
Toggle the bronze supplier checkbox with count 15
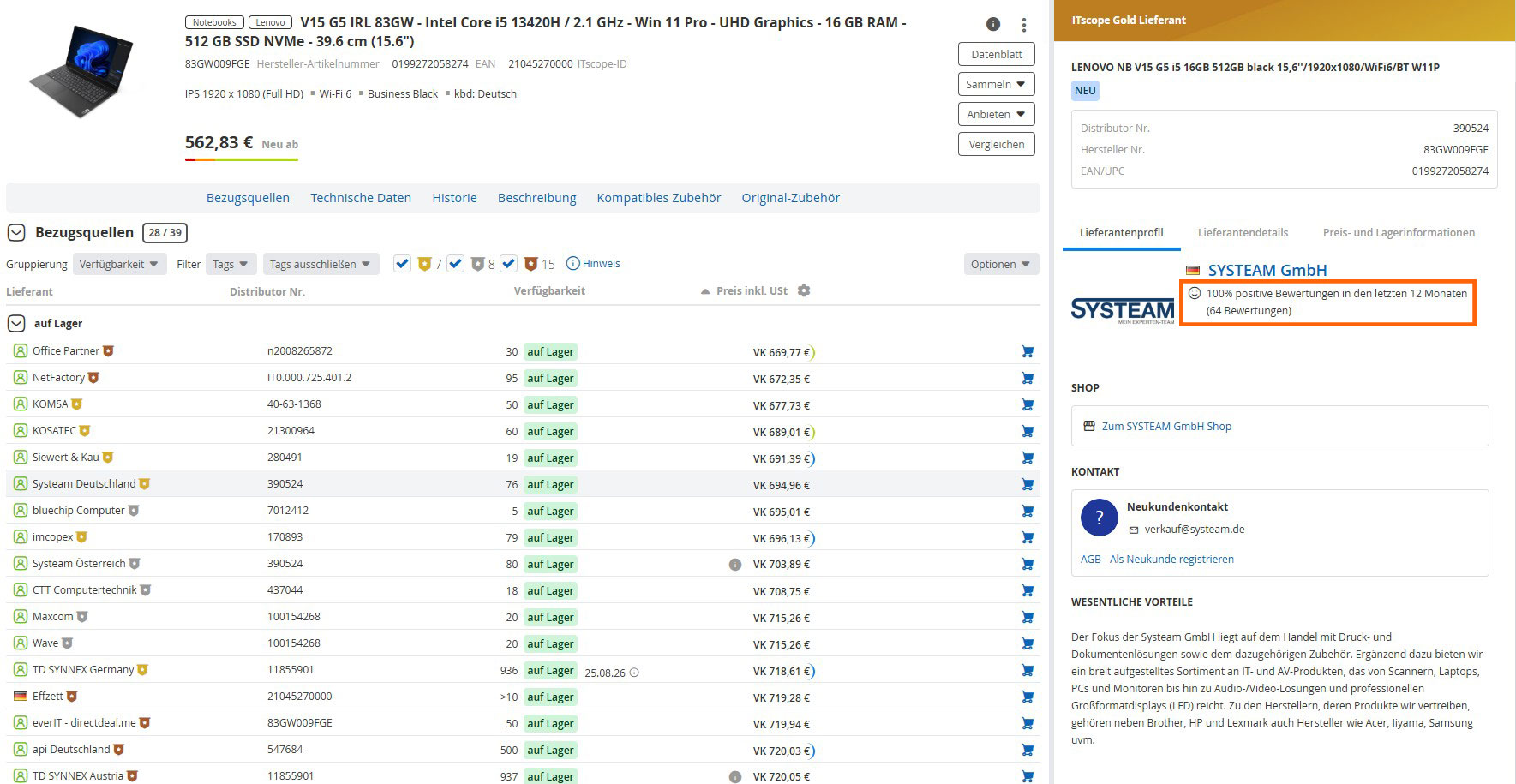point(509,263)
